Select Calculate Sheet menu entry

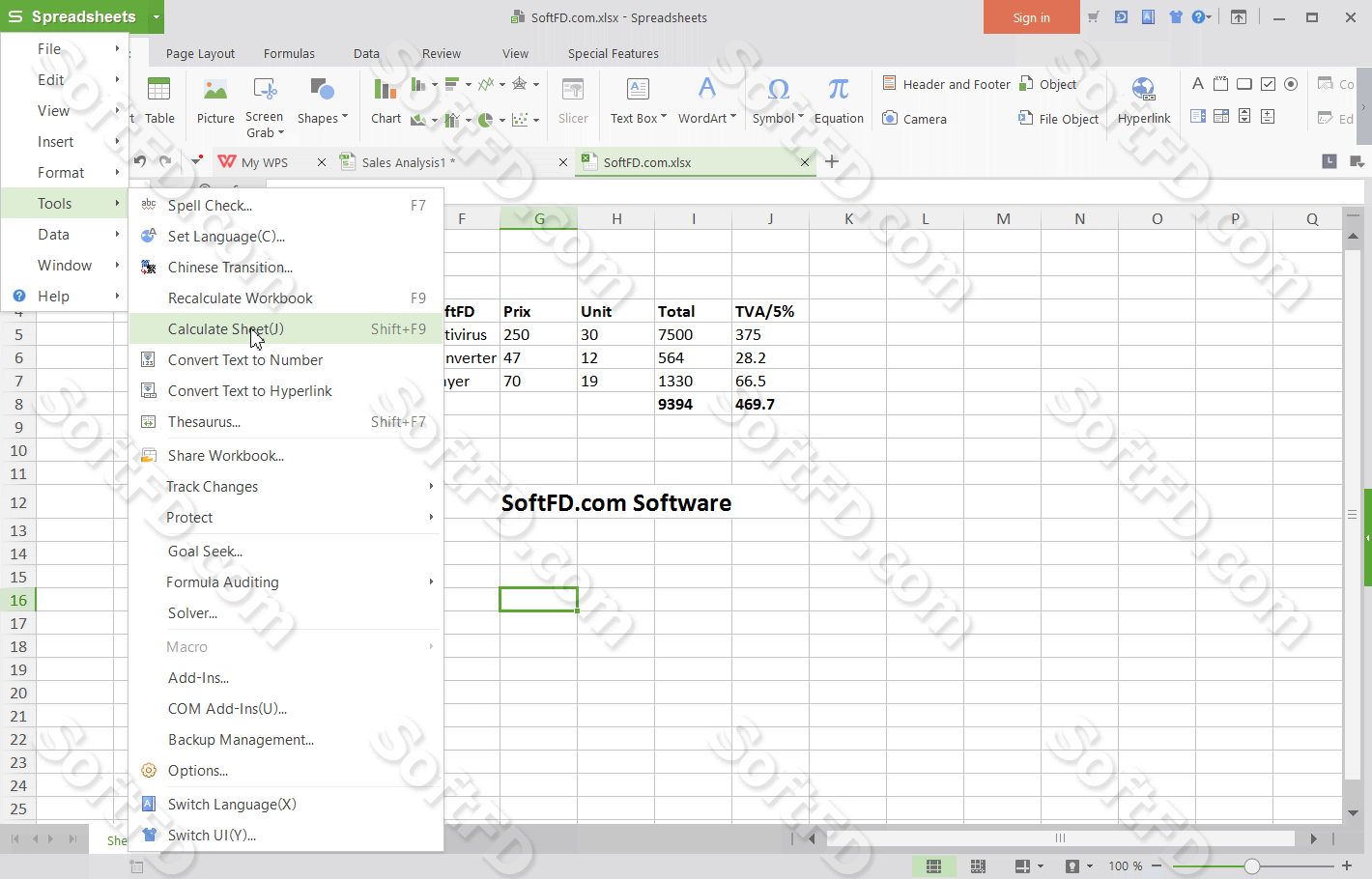(286, 328)
